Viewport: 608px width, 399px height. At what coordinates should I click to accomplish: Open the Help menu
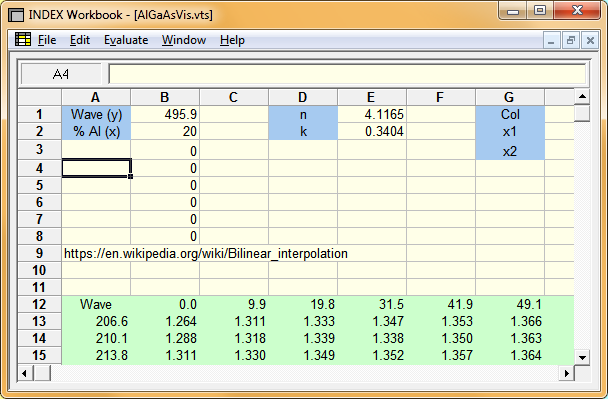(232, 40)
